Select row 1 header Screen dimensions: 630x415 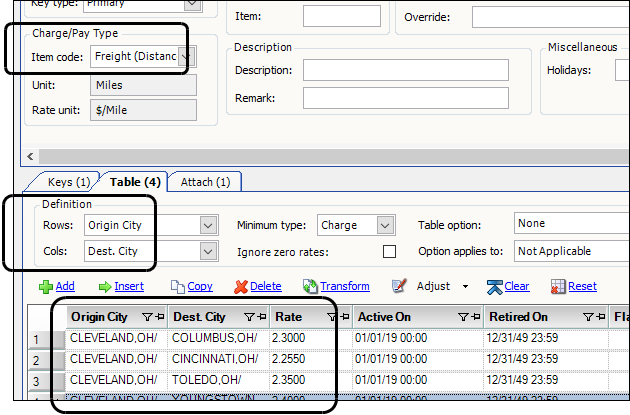point(47,339)
